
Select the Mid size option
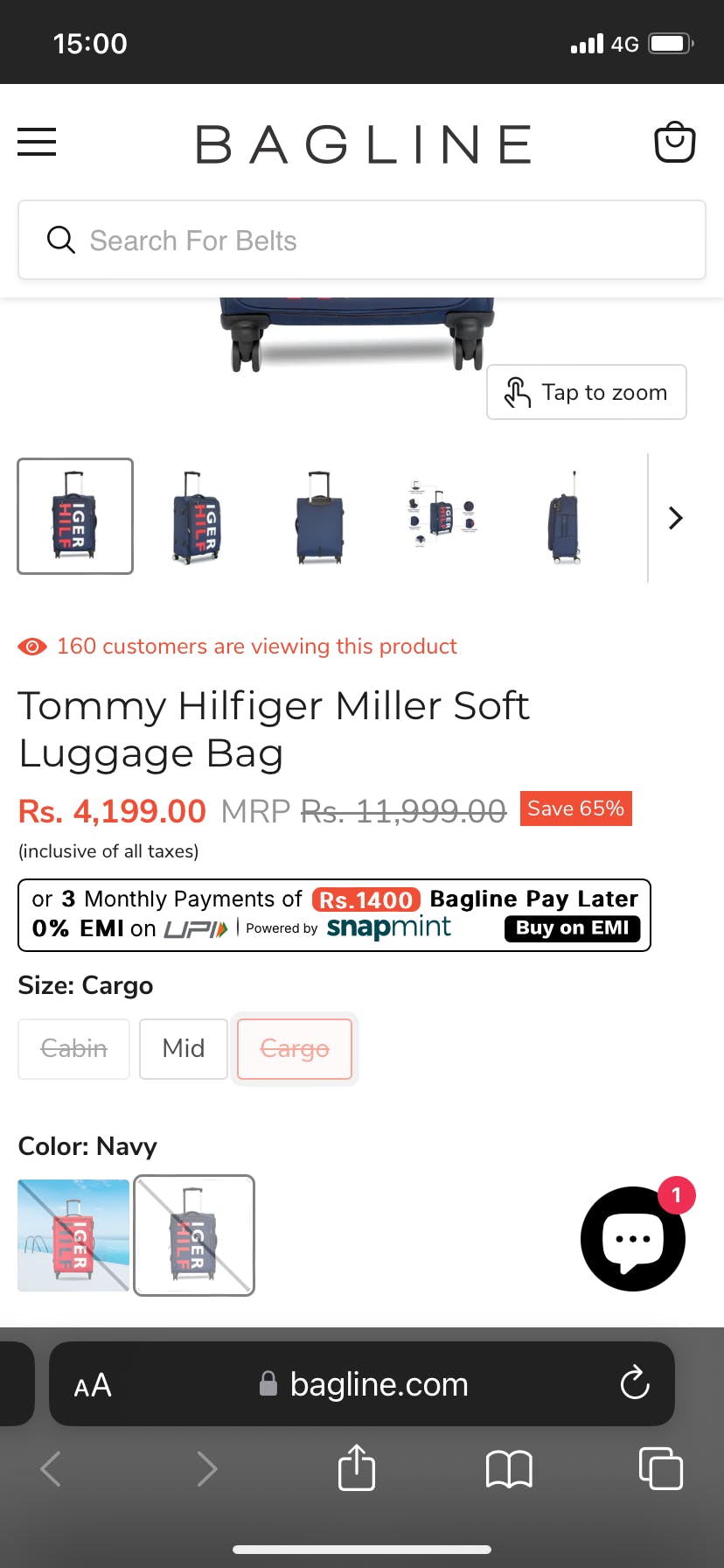coord(184,1048)
